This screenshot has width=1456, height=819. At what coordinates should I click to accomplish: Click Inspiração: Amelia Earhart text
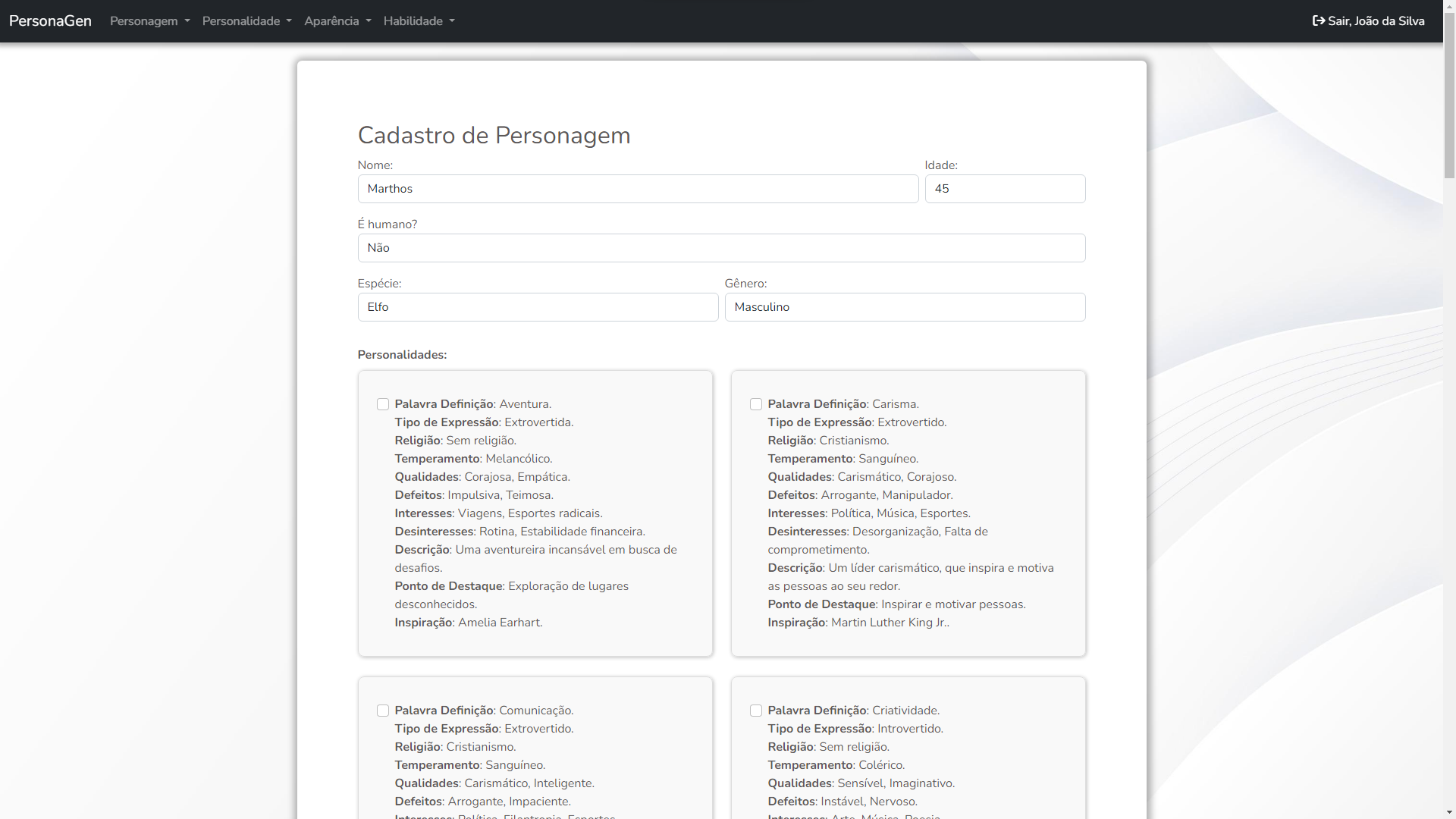tap(469, 623)
